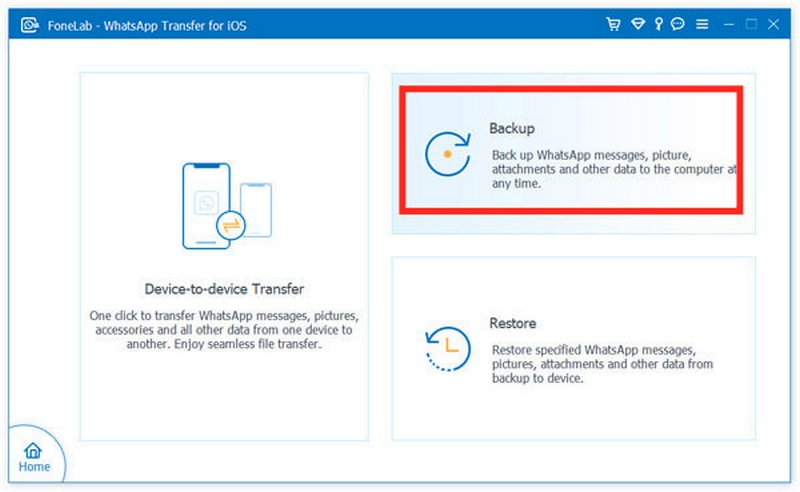Click the diamond icon in title bar
This screenshot has width=800, height=492.
click(635, 23)
